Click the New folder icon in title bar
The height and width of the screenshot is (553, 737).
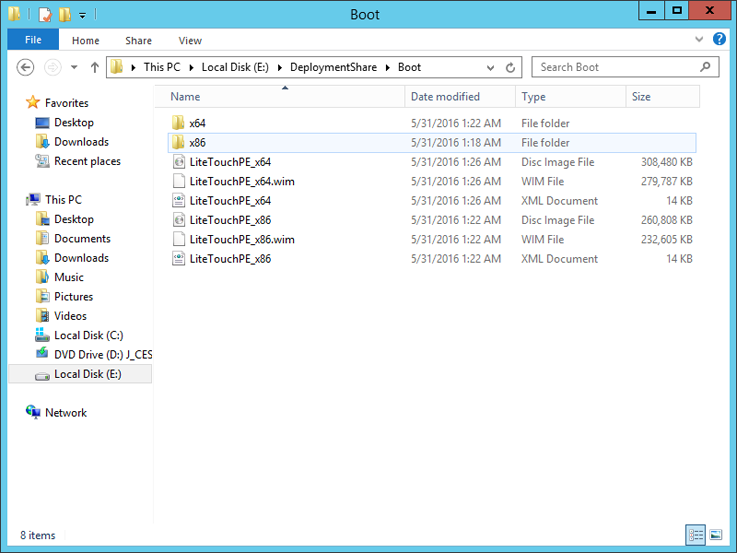[x=65, y=15]
